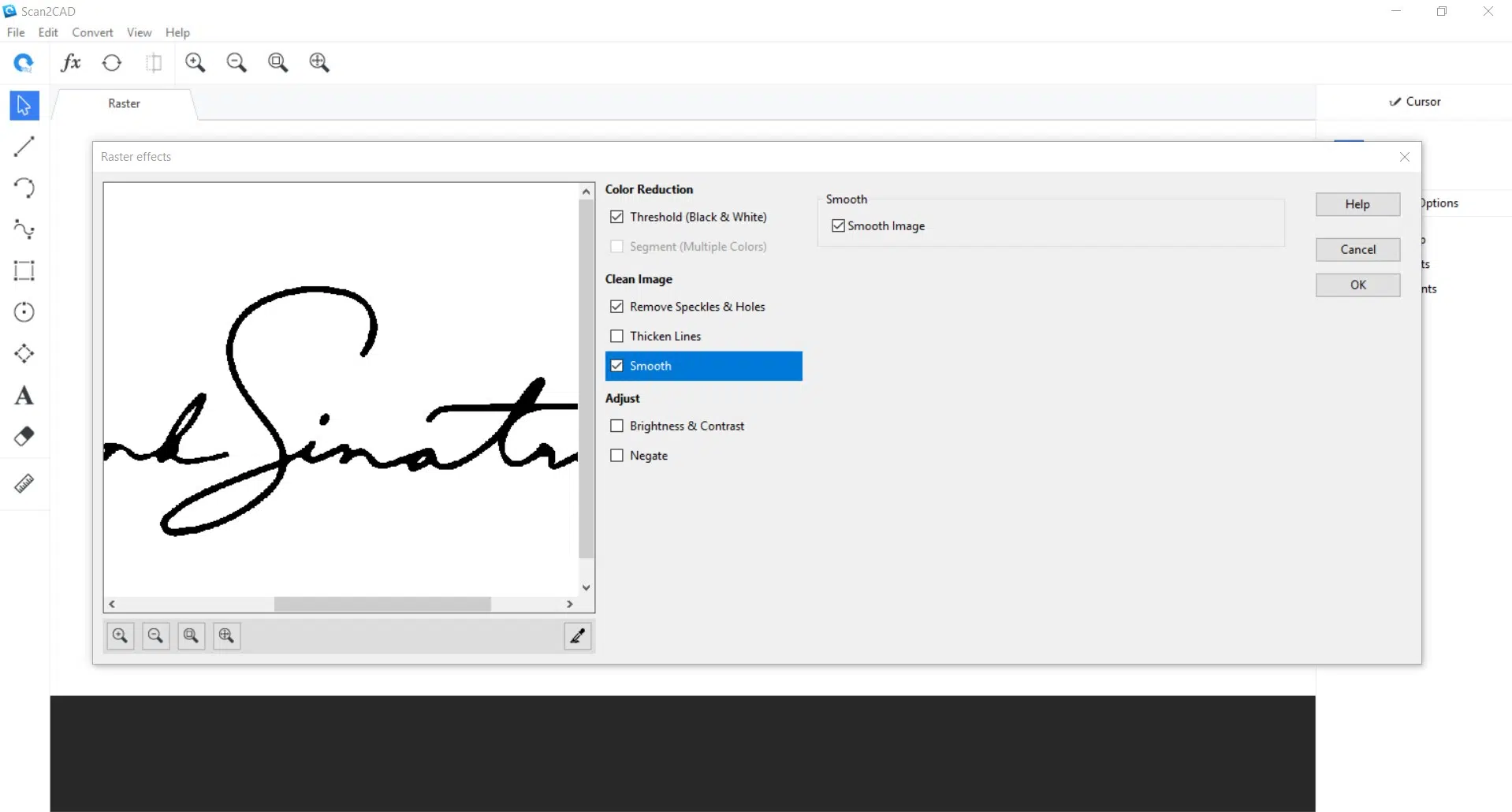Use the eyedropper in the preview panel
1512x812 pixels.
pos(577,636)
